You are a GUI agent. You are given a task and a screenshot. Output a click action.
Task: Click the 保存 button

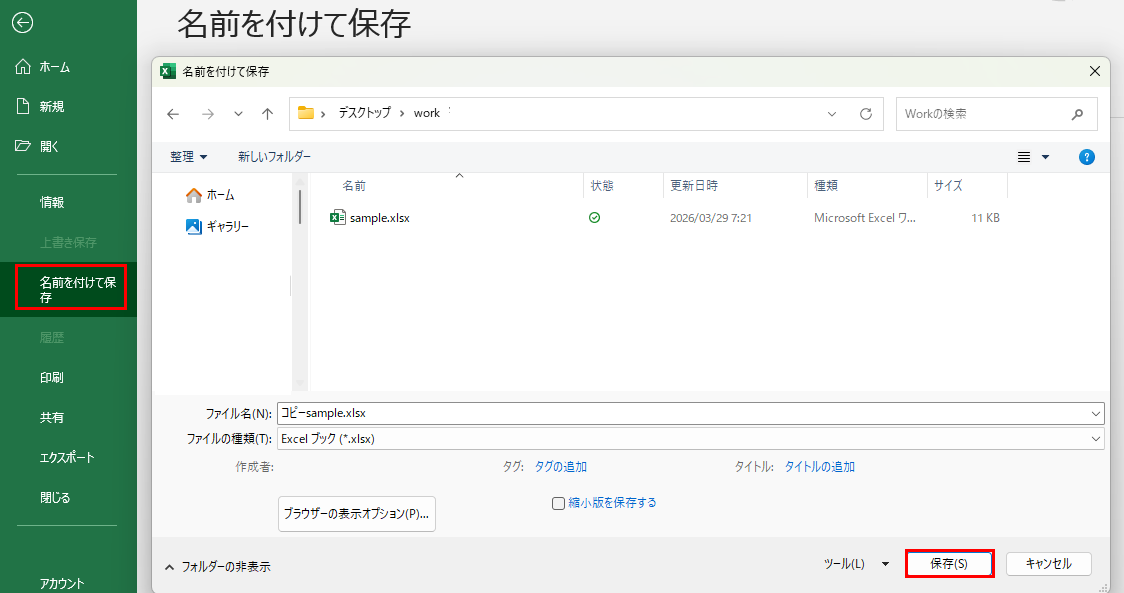[x=948, y=564]
